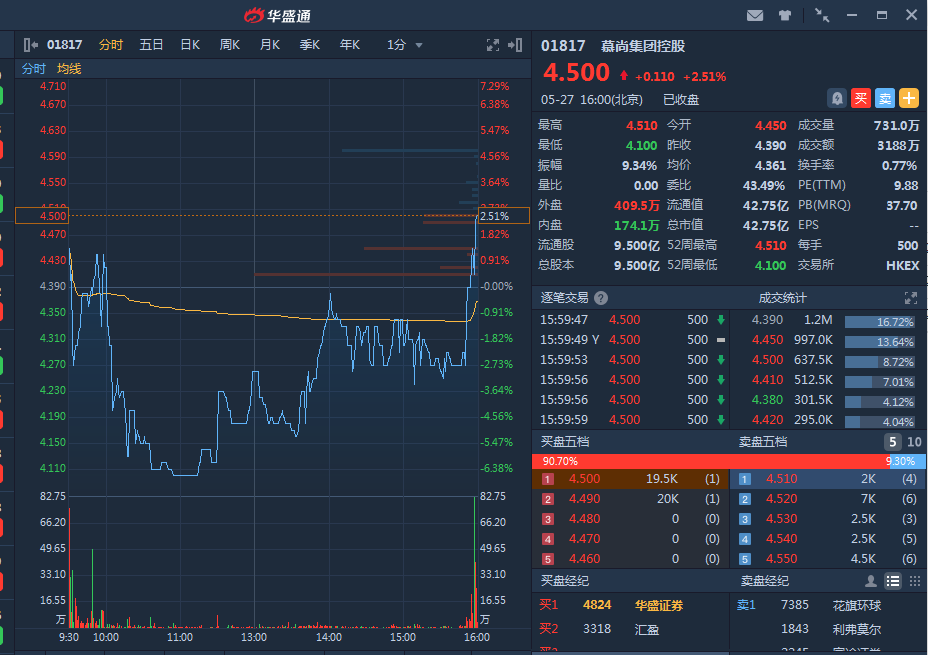Toggle broker queue list view
Viewport: 928px width, 655px height.
pos(893,581)
